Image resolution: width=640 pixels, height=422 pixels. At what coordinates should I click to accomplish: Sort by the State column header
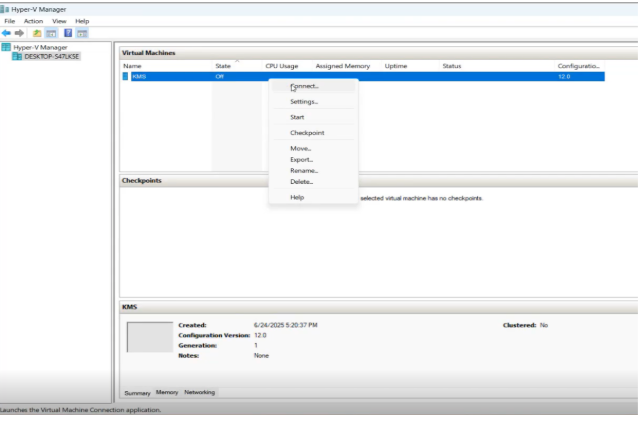tap(223, 66)
